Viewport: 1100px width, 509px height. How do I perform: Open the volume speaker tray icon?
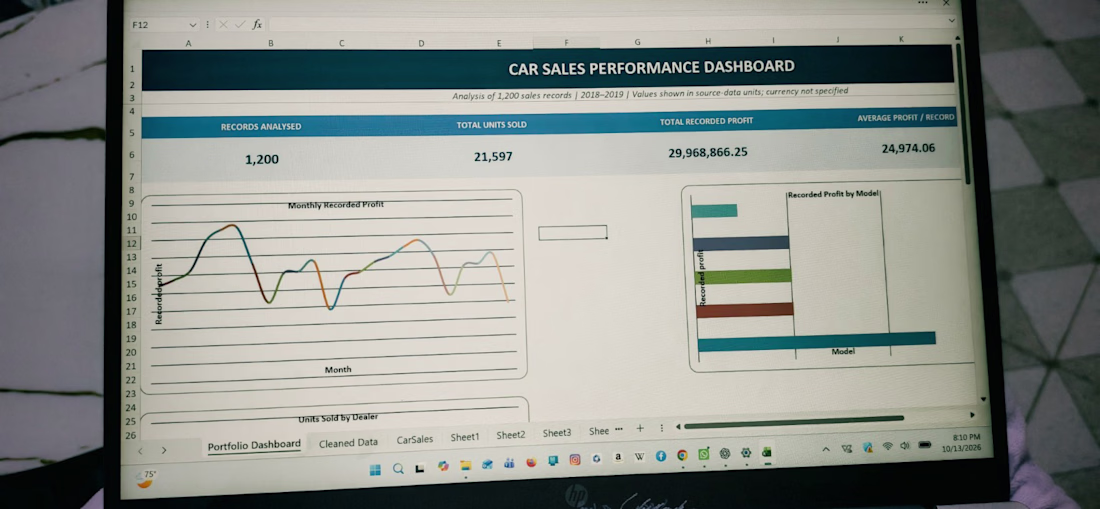point(905,445)
